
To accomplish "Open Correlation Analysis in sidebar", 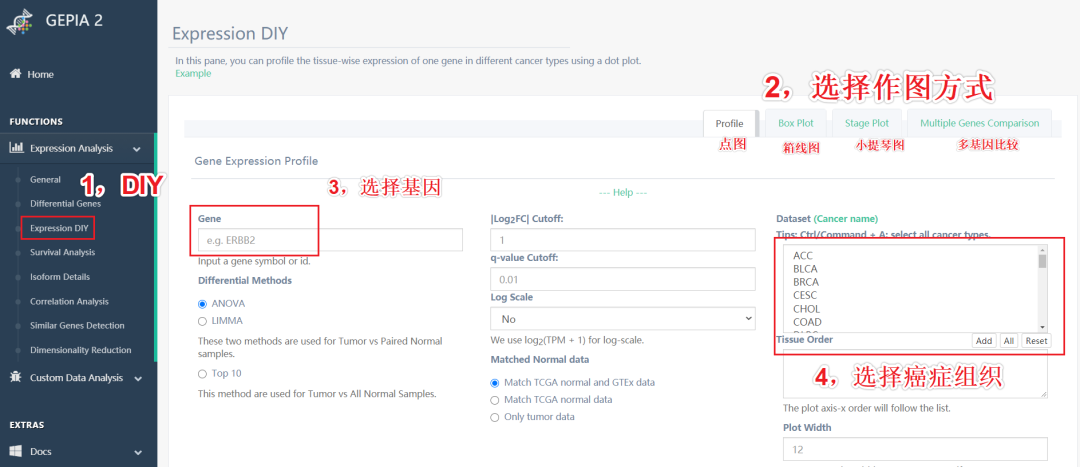I will (70, 302).
